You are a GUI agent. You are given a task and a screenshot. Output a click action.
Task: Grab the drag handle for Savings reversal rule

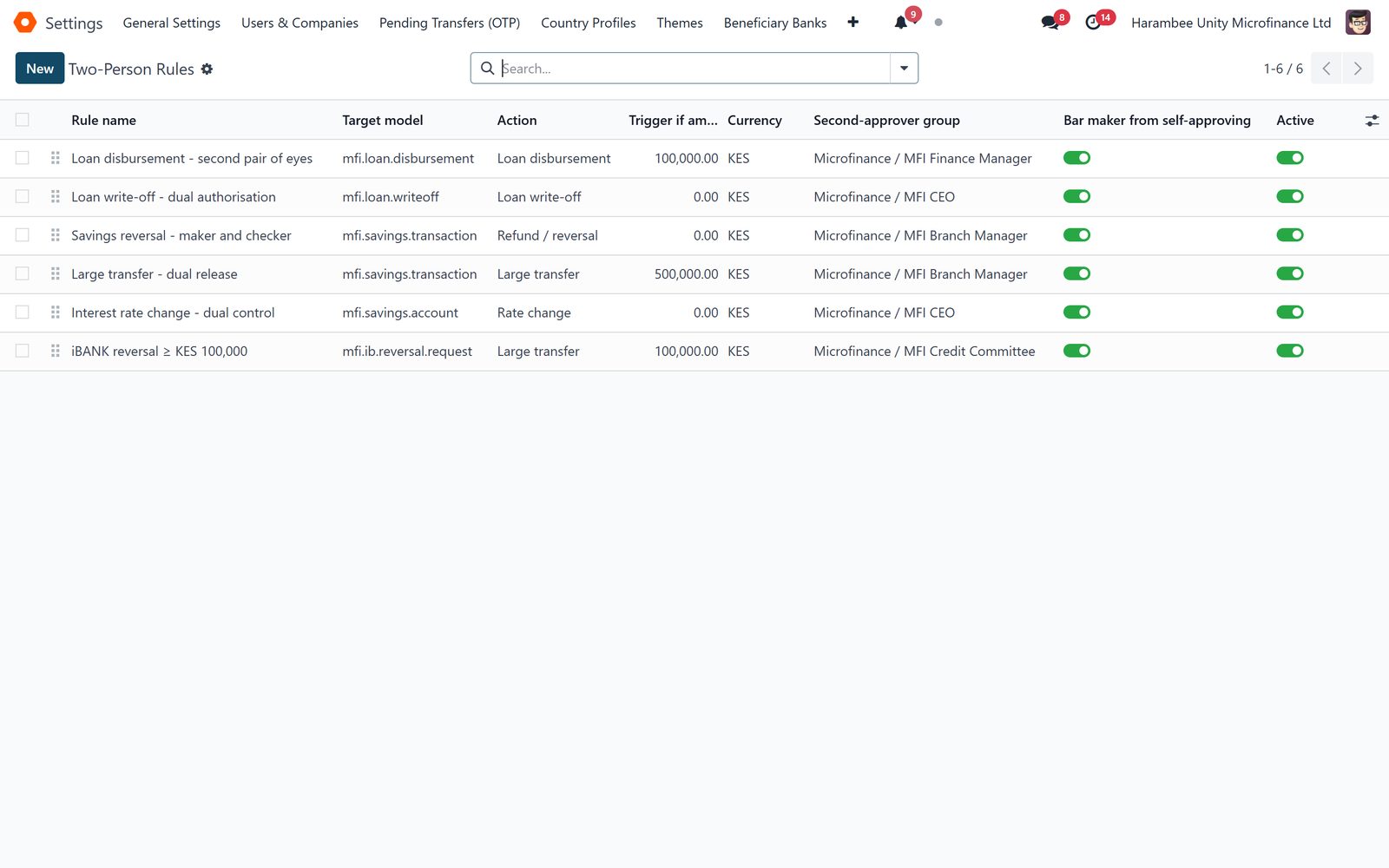click(x=56, y=235)
